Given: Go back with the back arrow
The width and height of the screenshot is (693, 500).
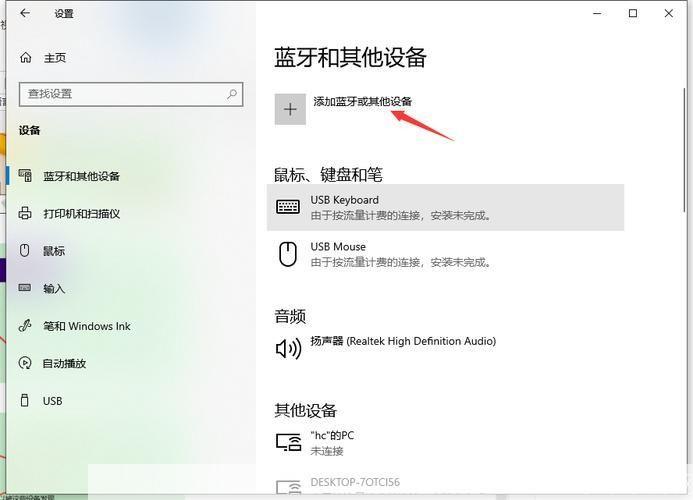Looking at the screenshot, I should click(25, 13).
